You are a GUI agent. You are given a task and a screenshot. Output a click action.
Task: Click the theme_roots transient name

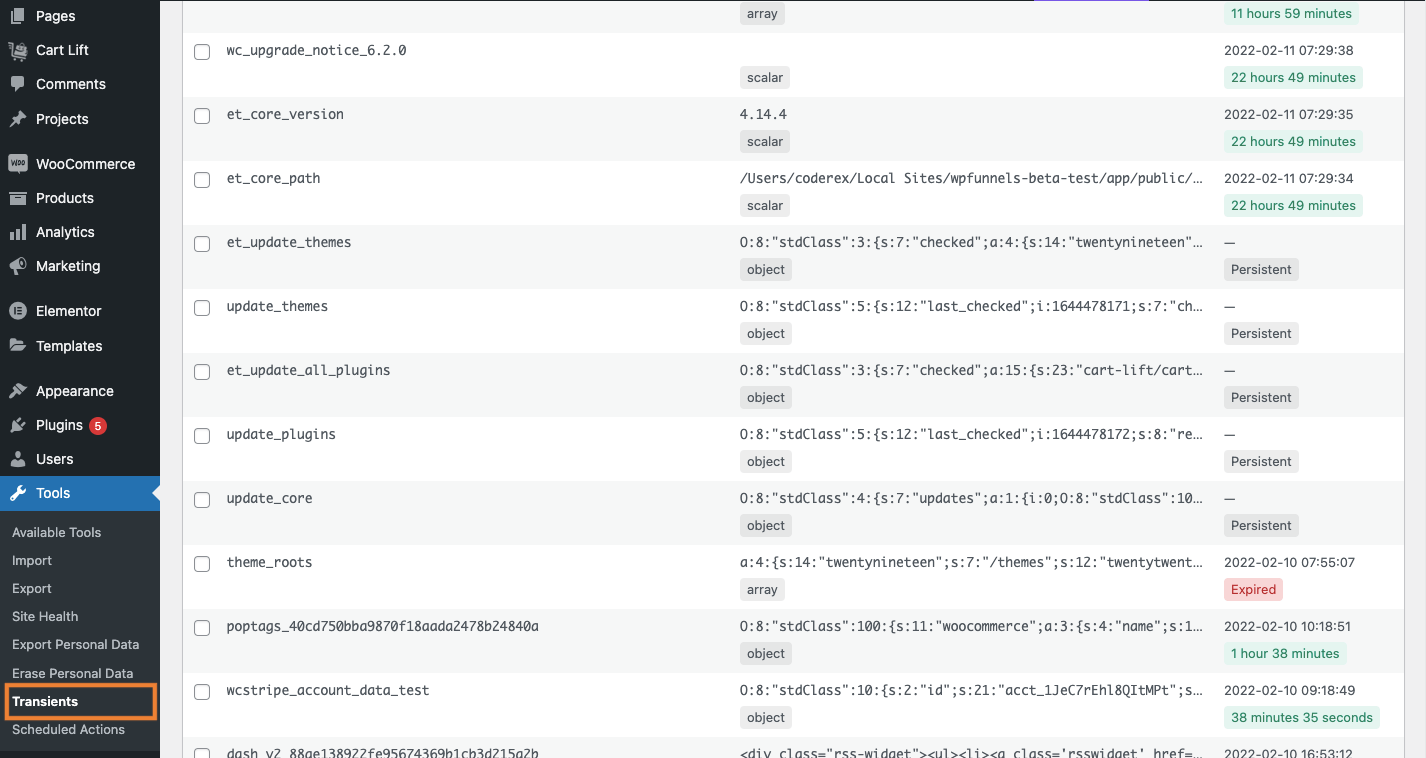tap(270, 562)
